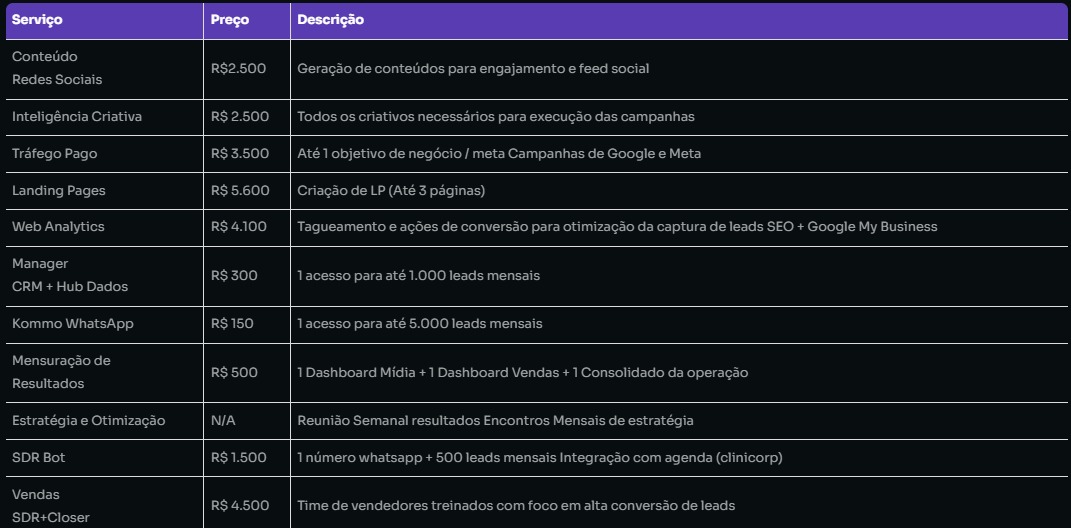Click the Preço column header
This screenshot has width=1071, height=528.
[230, 21]
